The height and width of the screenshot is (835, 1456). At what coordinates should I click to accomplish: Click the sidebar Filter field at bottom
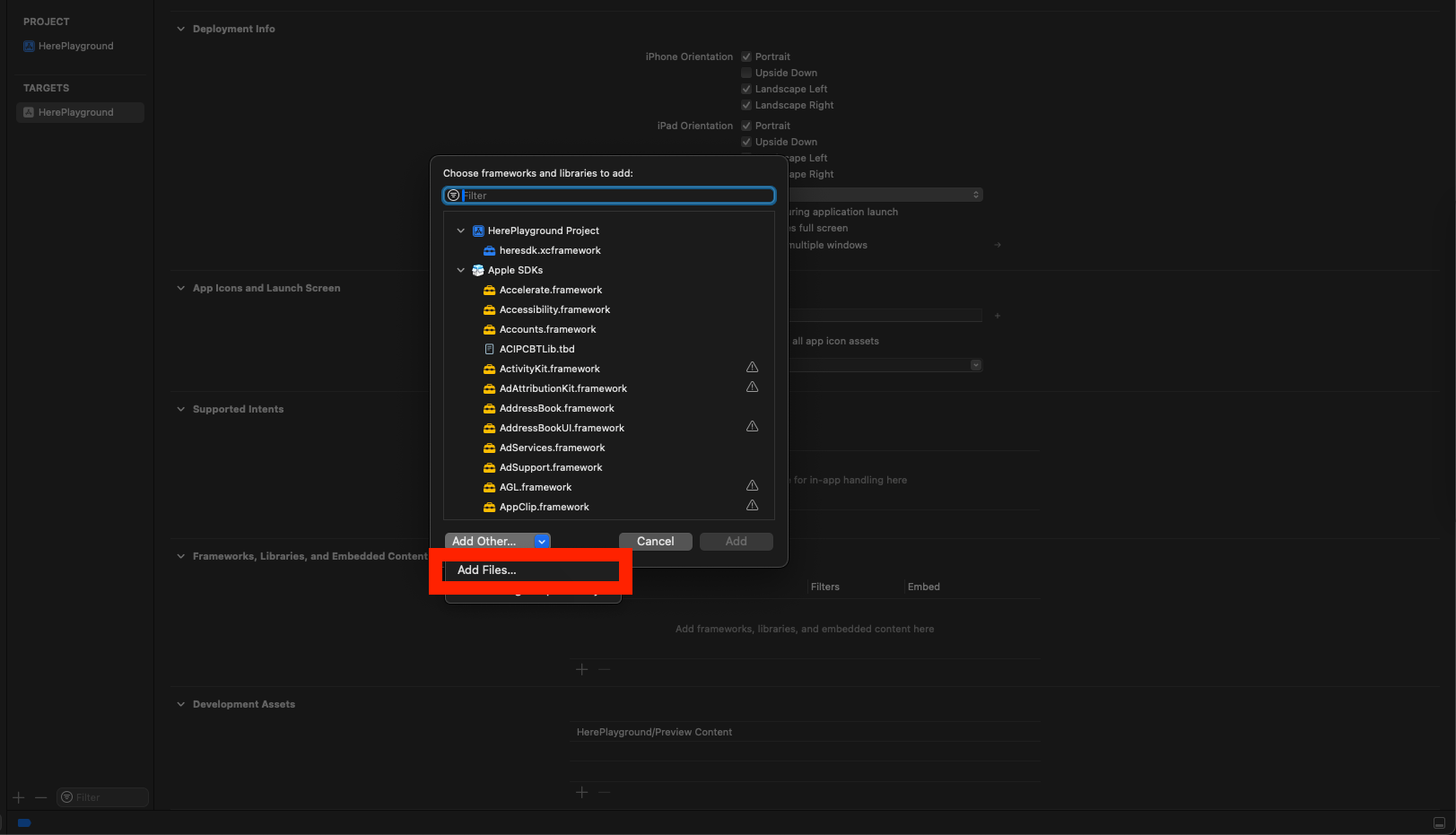[102, 797]
